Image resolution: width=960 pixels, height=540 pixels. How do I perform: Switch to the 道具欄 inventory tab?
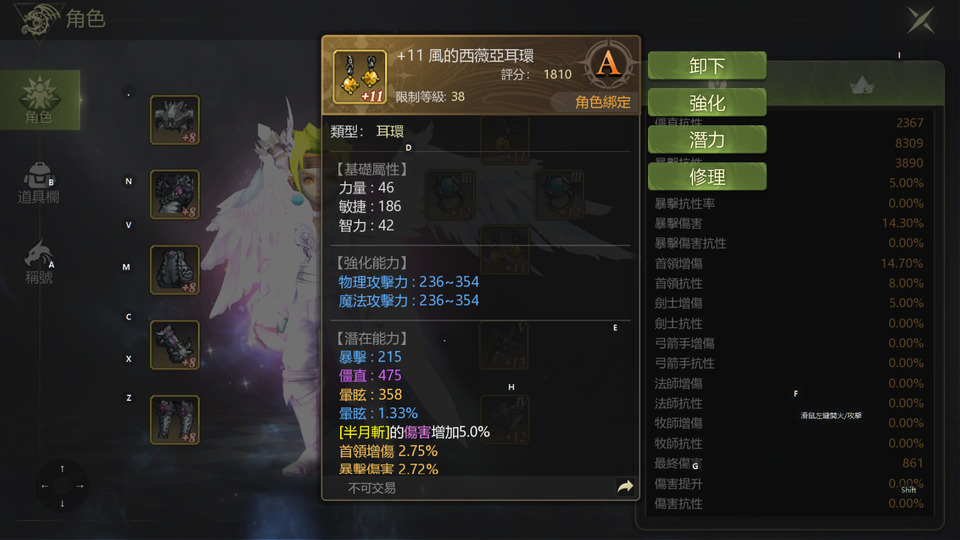[39, 183]
